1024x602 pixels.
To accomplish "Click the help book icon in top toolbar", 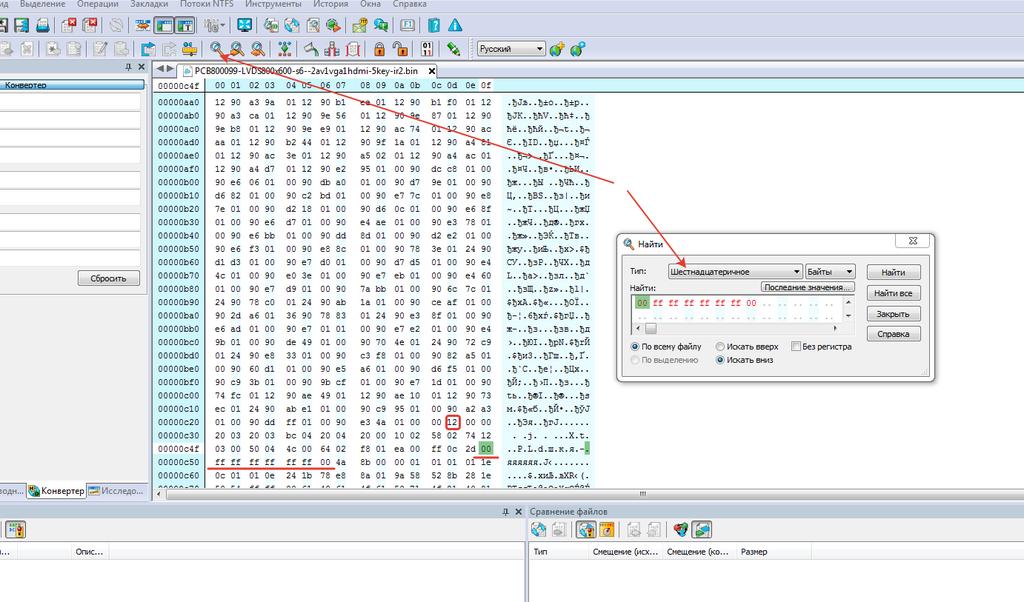I will pos(434,25).
